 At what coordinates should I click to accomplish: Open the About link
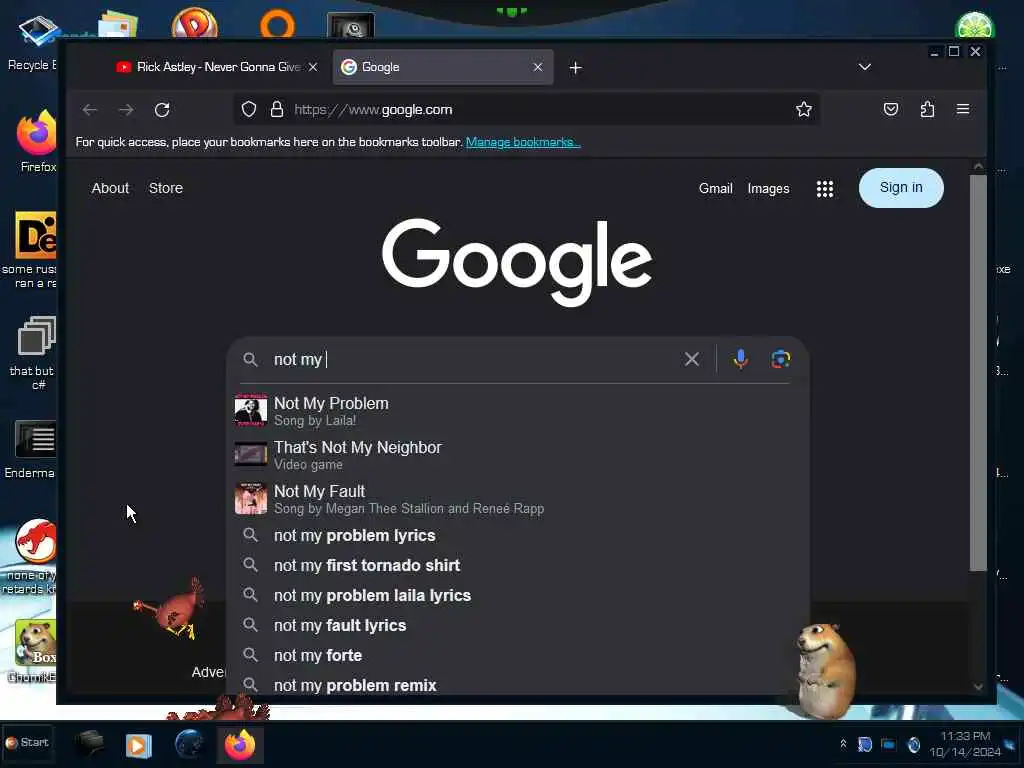[x=110, y=188]
